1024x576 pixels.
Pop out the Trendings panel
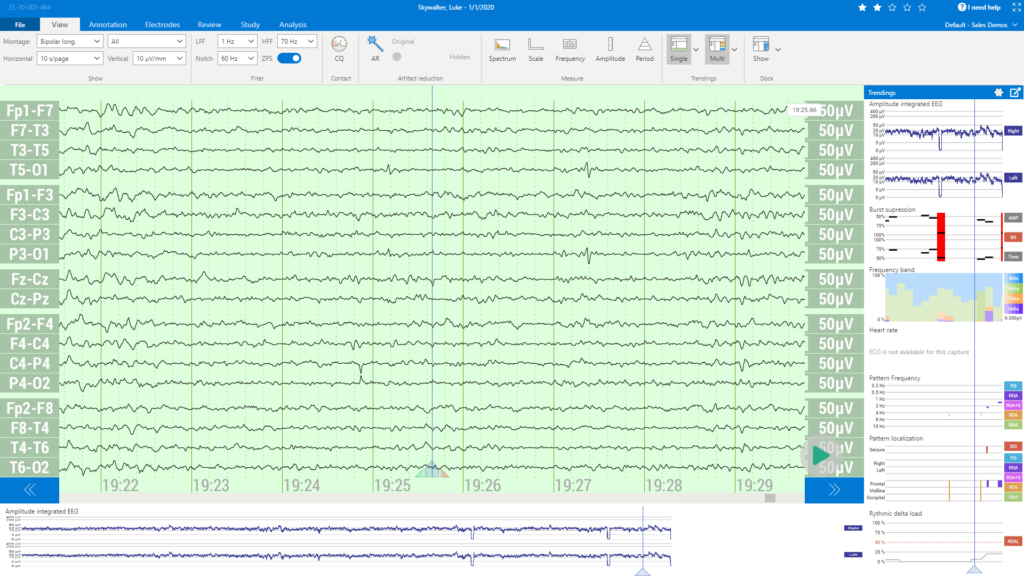[x=1015, y=91]
